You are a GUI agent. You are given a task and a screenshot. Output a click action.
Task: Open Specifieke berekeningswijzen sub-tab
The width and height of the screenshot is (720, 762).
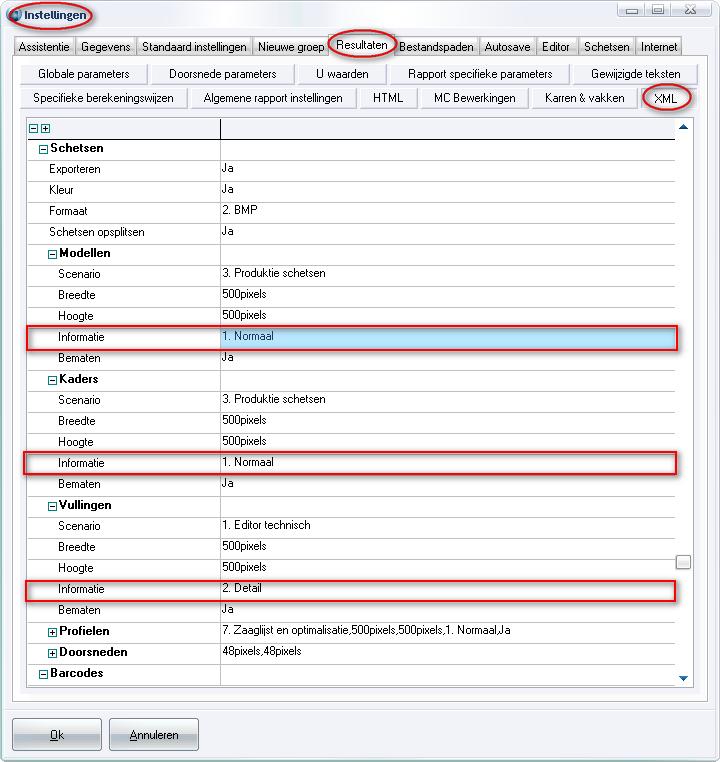click(x=103, y=98)
